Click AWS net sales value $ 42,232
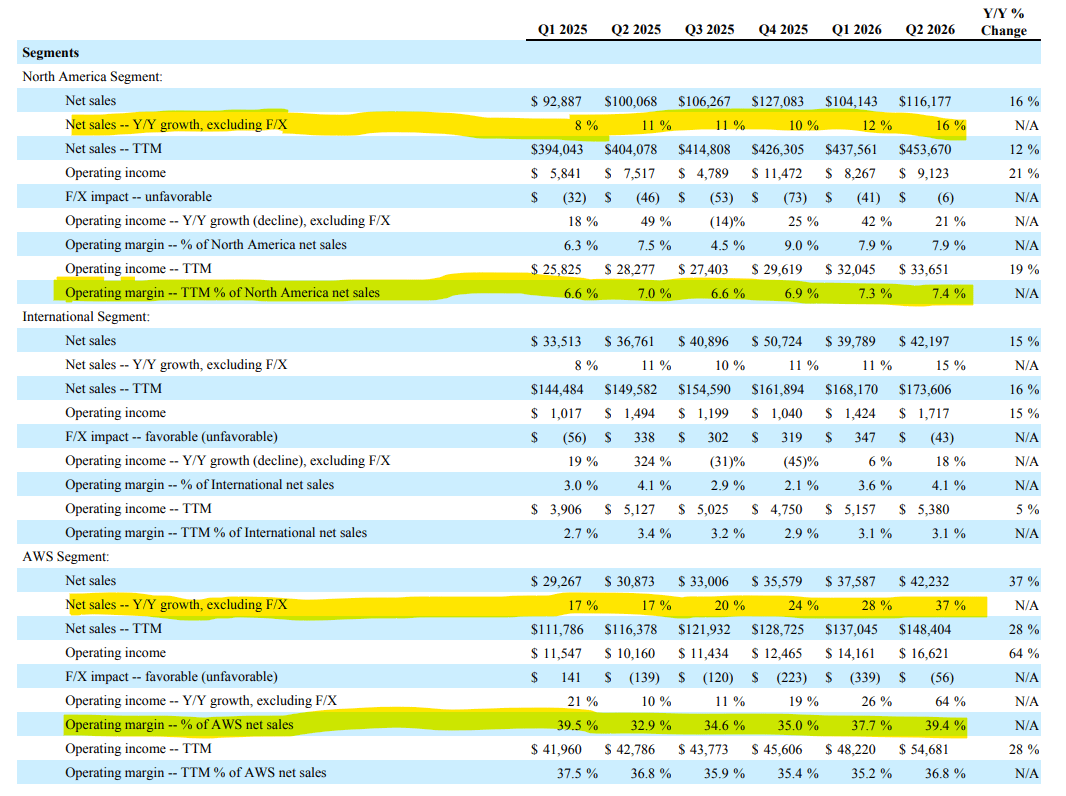1066x796 pixels. [x=924, y=581]
